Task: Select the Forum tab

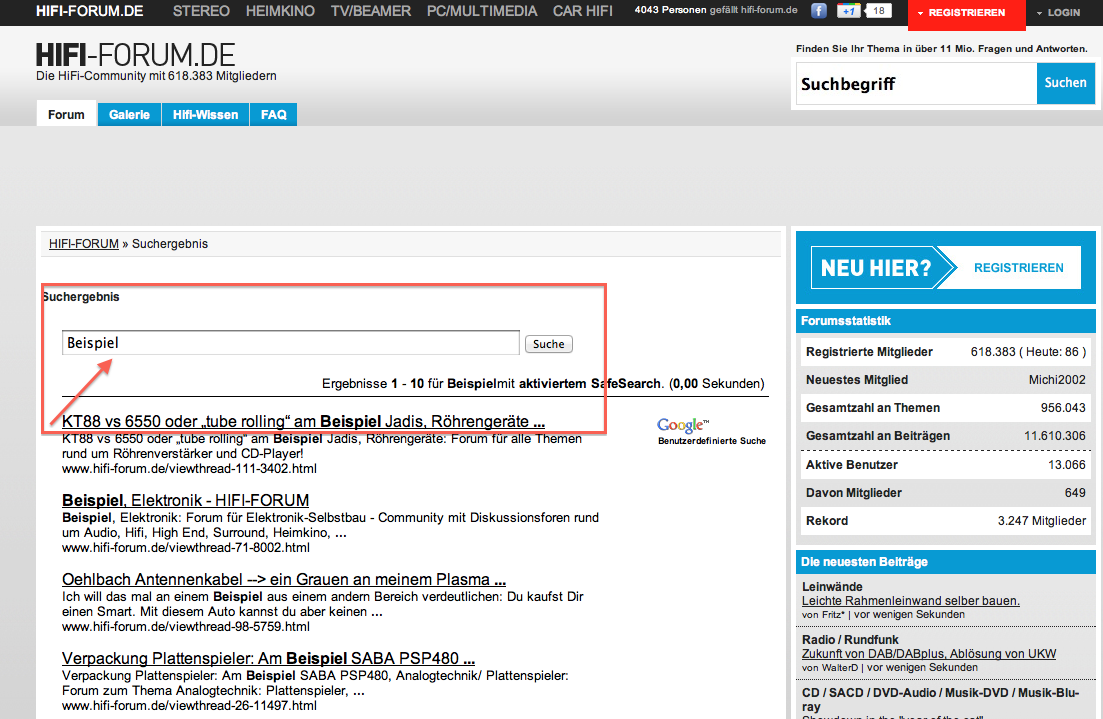Action: pyautogui.click(x=66, y=115)
